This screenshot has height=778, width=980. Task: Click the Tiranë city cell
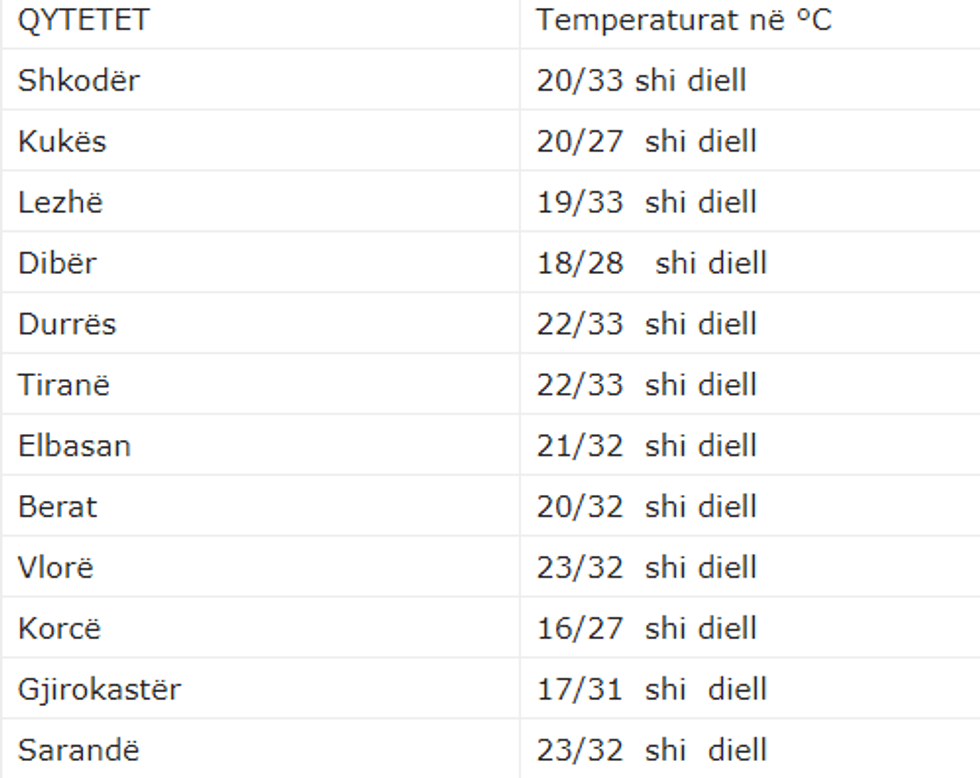coord(64,385)
